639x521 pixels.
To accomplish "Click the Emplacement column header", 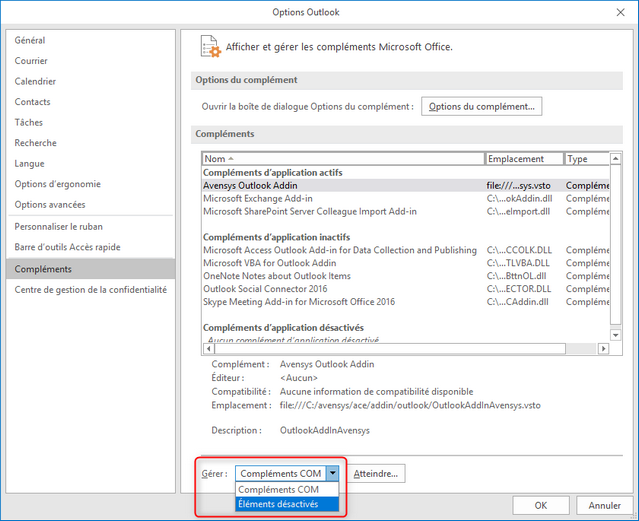I will (523, 159).
